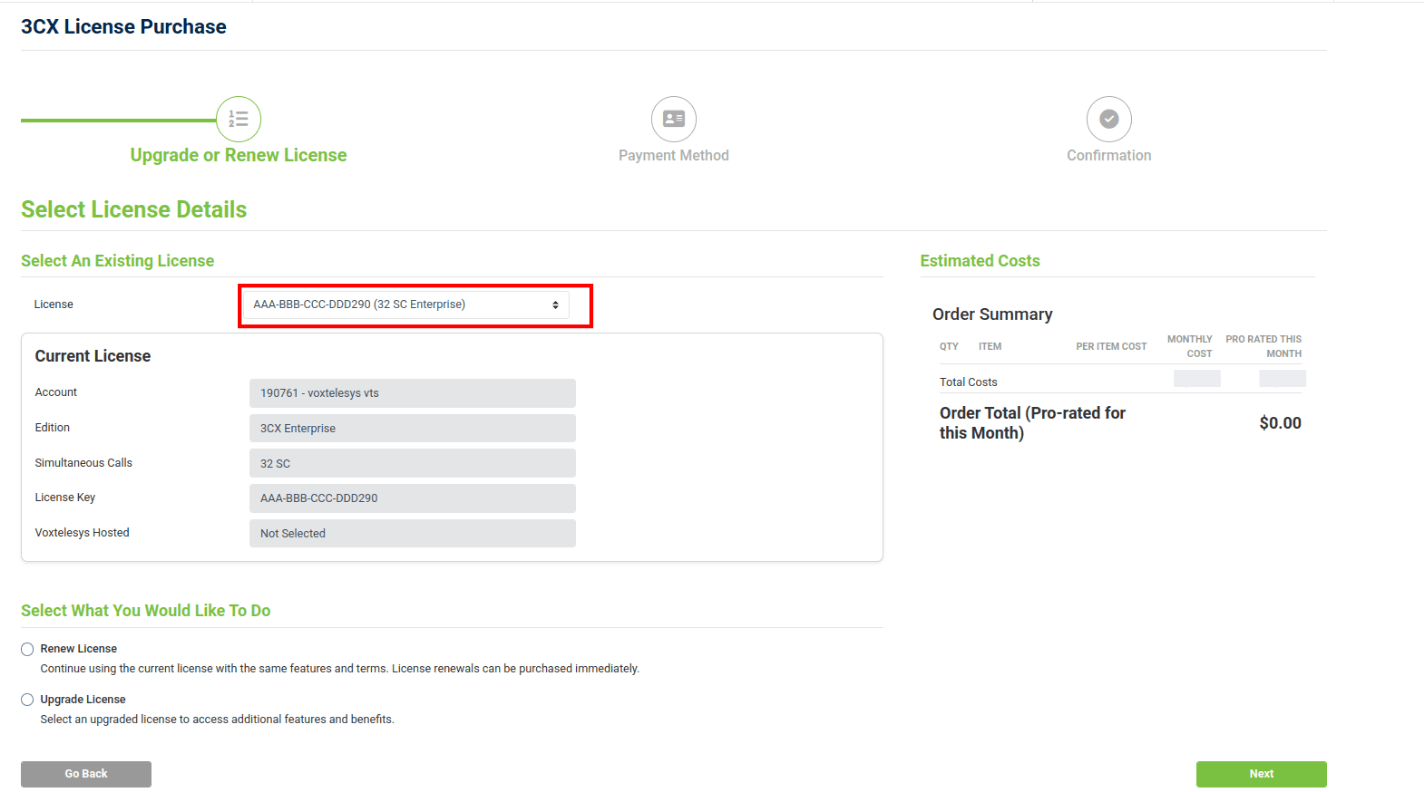
Task: Click the Upgrade or Renew License step label
Action: pos(238,155)
